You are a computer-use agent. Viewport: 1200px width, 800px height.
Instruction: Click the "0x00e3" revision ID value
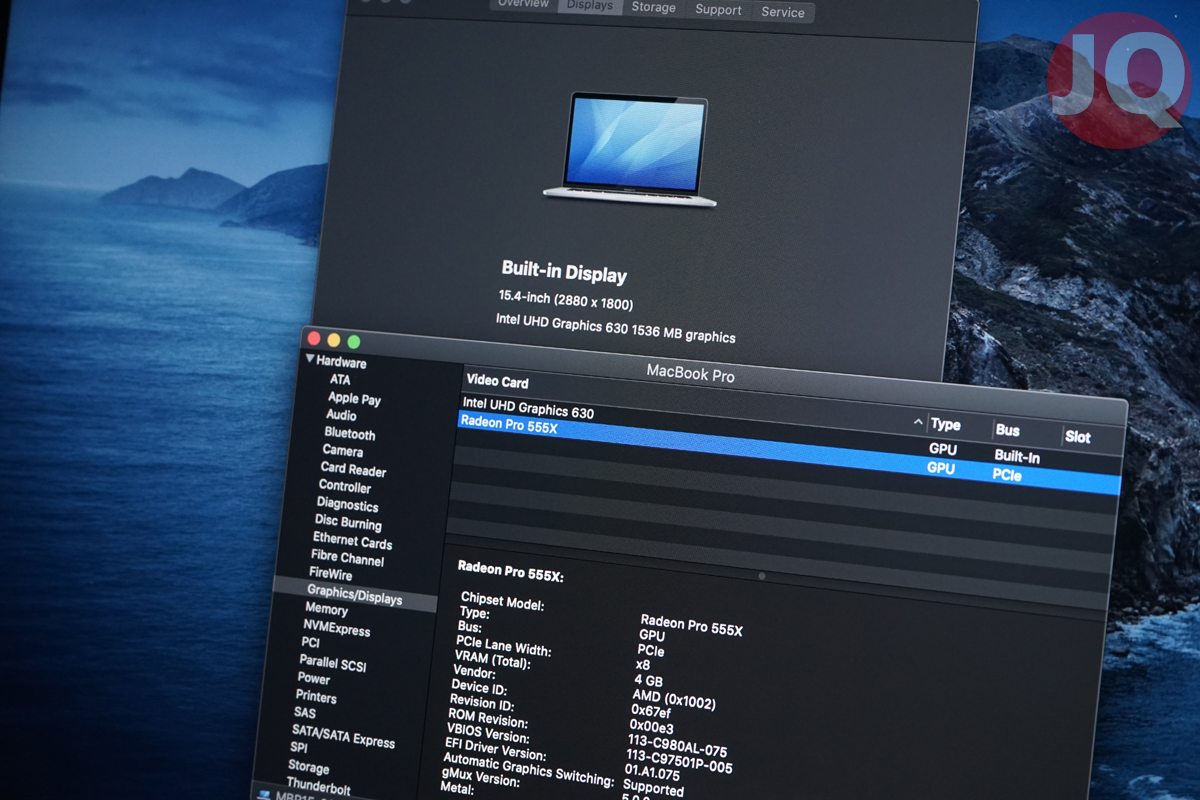tap(651, 726)
